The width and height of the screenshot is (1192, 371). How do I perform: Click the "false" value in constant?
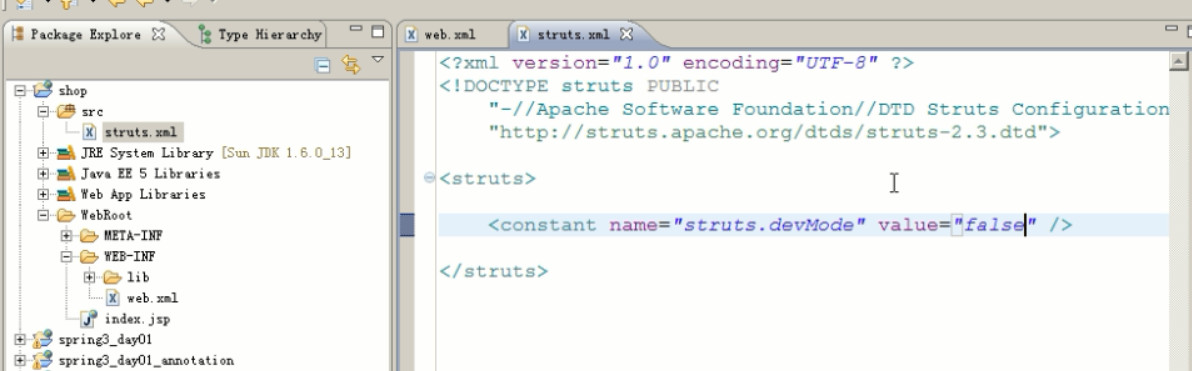(x=994, y=225)
